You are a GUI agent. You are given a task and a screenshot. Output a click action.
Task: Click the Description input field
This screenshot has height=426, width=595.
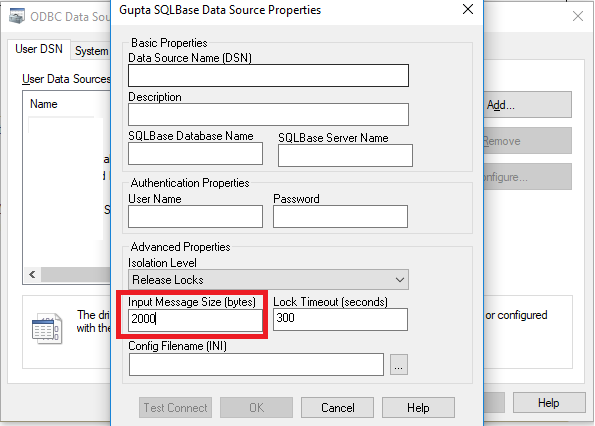(x=268, y=114)
